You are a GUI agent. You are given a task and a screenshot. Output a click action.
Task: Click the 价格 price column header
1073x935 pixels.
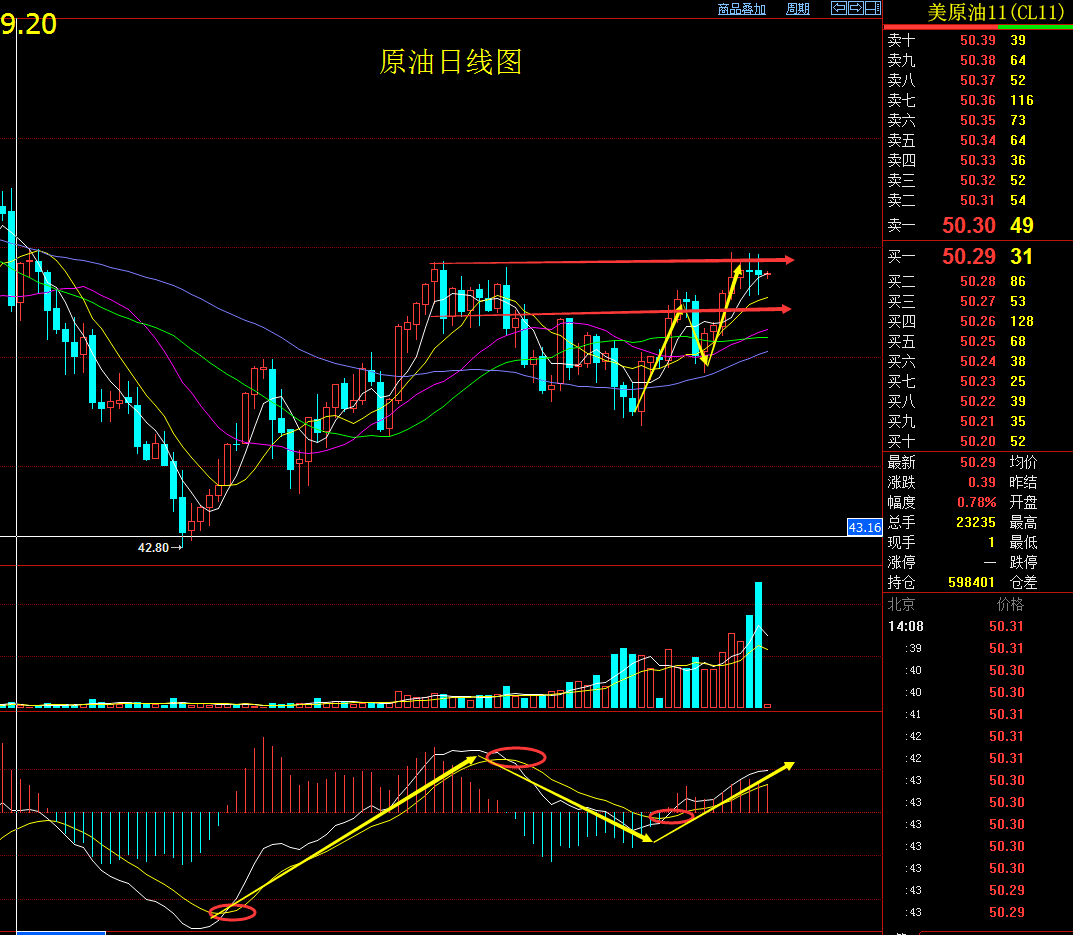1010,604
